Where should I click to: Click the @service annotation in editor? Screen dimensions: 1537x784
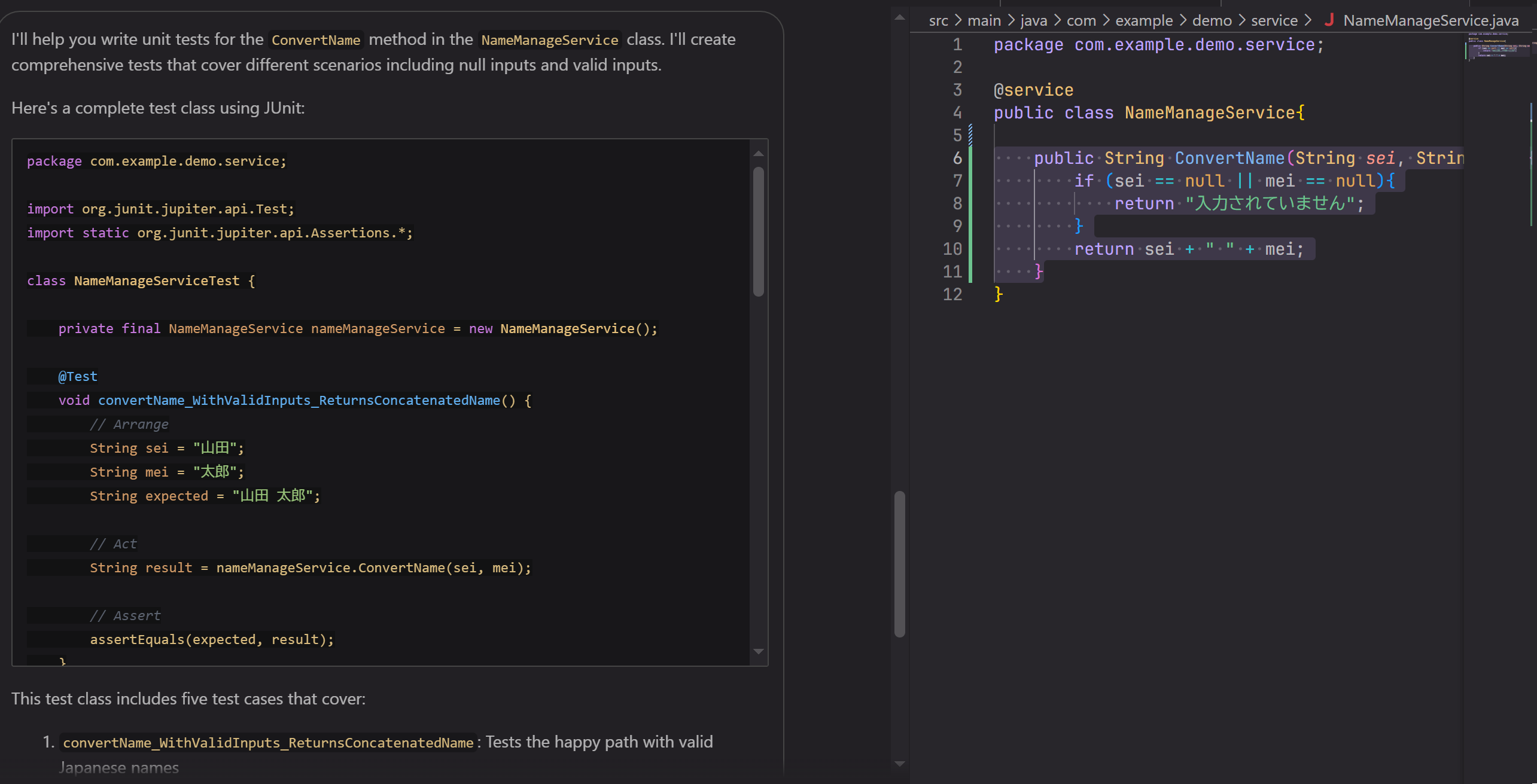pyautogui.click(x=1033, y=90)
